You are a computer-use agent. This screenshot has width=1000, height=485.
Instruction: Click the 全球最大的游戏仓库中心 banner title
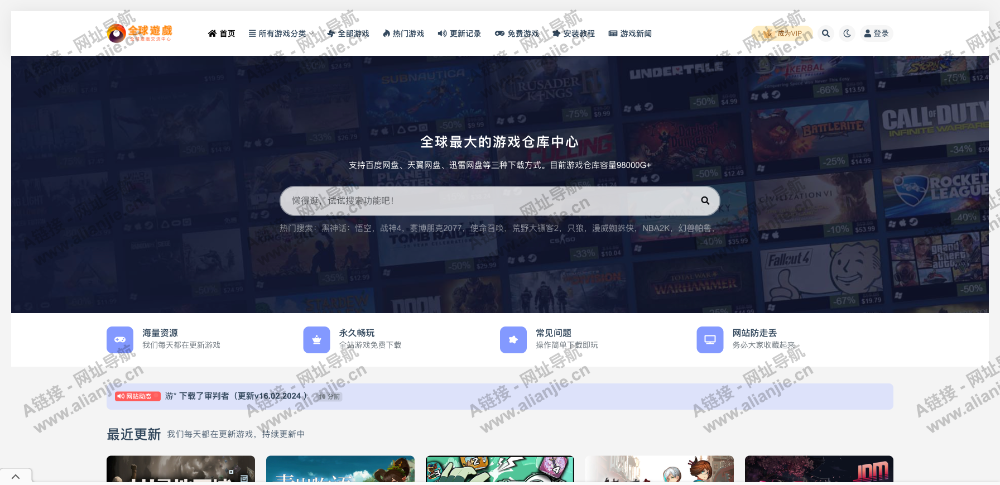(x=499, y=142)
